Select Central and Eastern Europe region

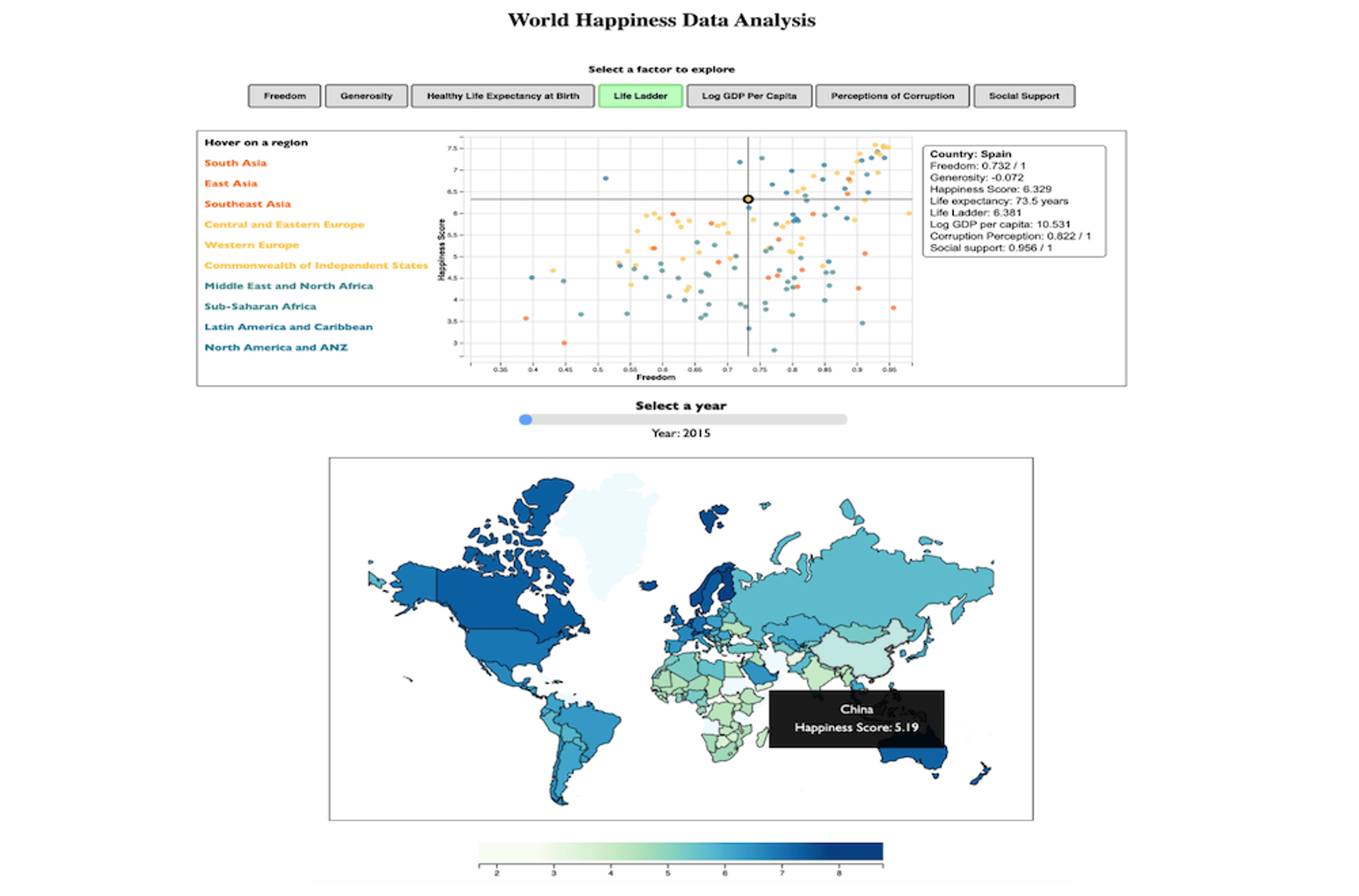(x=284, y=225)
